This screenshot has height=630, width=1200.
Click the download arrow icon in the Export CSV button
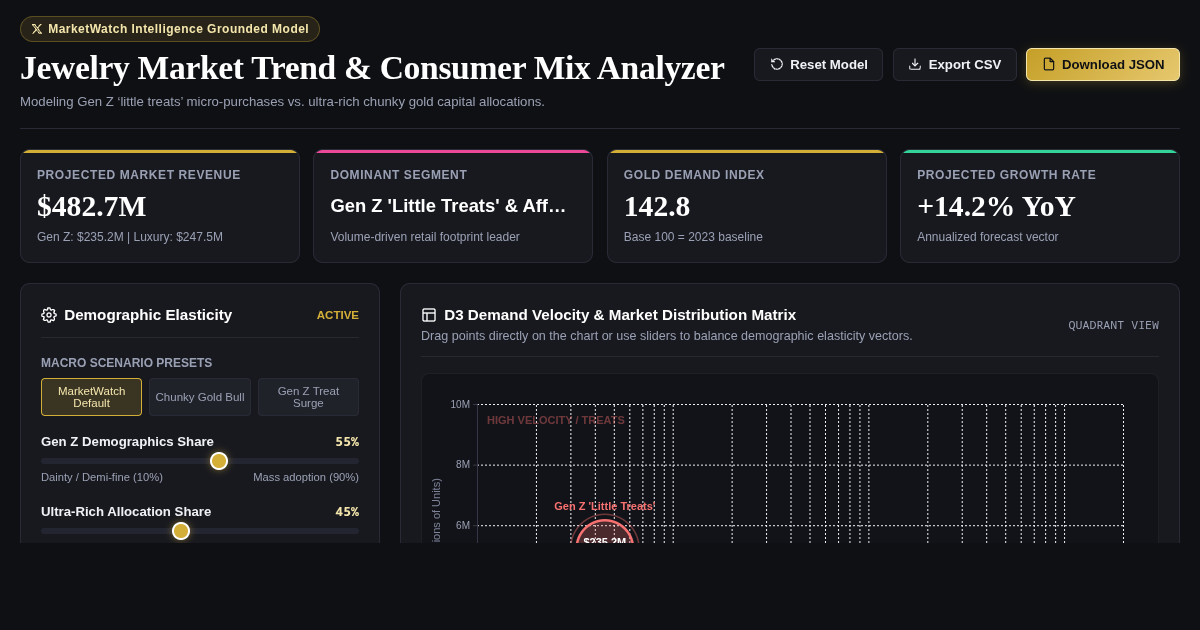(915, 64)
